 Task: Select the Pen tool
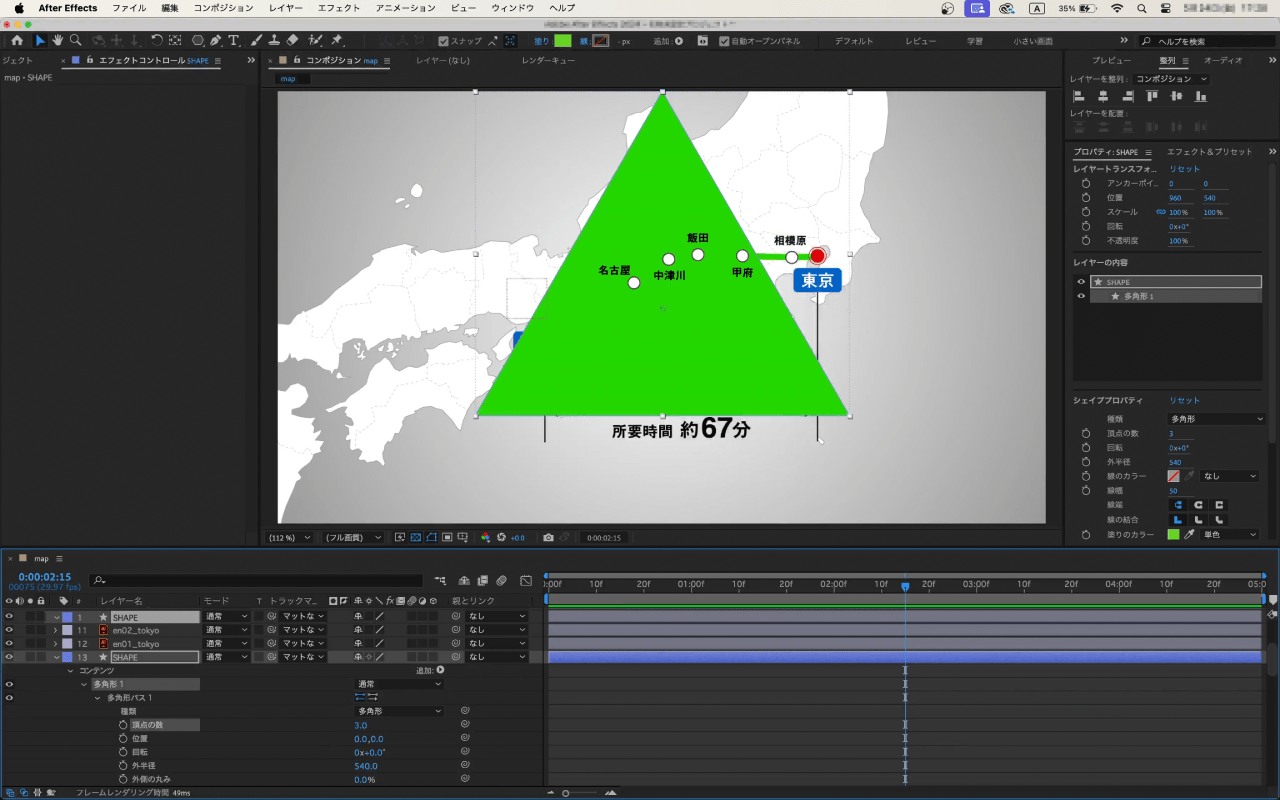(216, 40)
